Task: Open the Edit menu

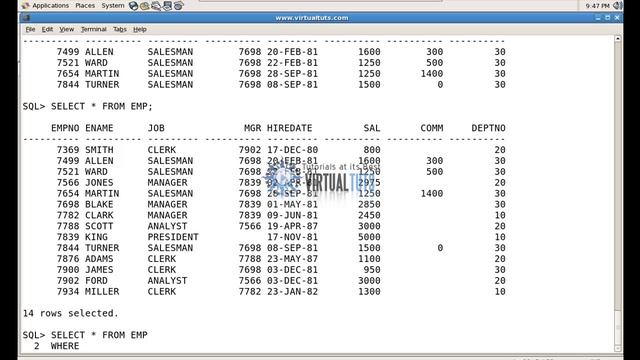Action: (x=47, y=29)
